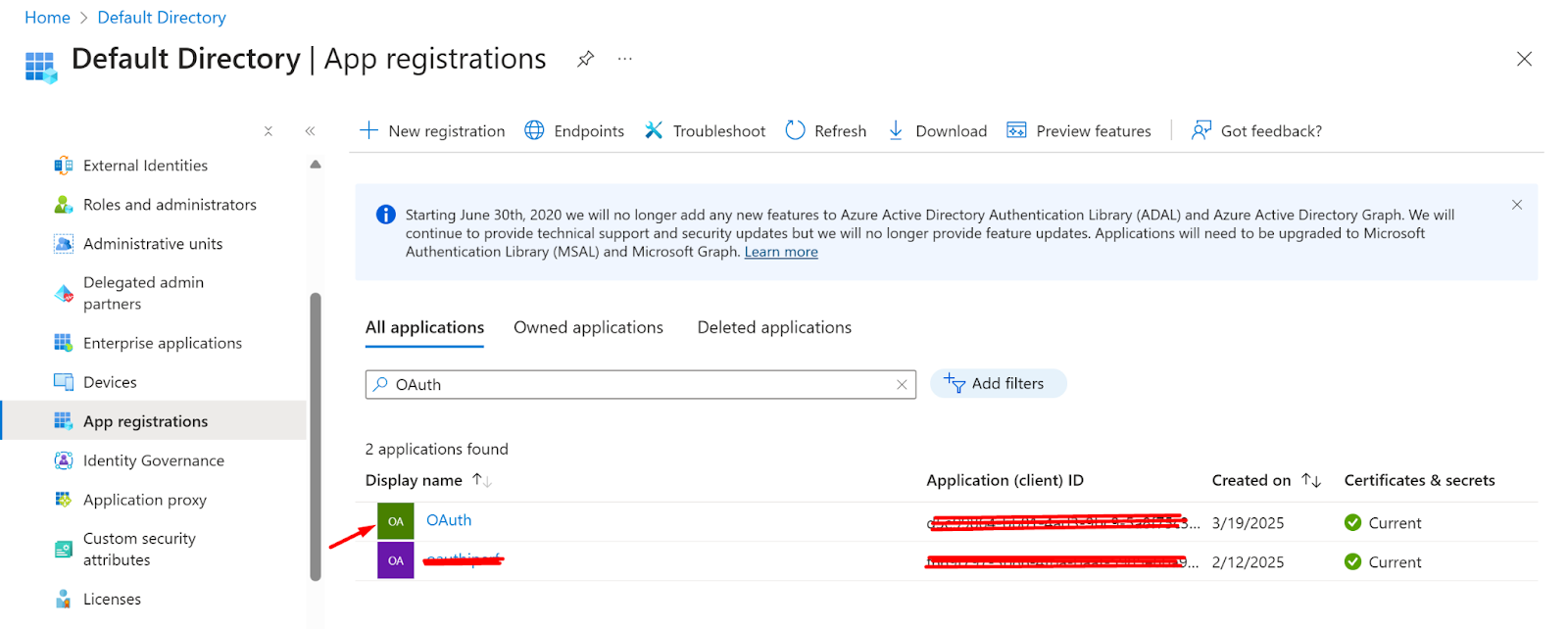Click the 3/19/2025 created date cell

tap(1248, 523)
